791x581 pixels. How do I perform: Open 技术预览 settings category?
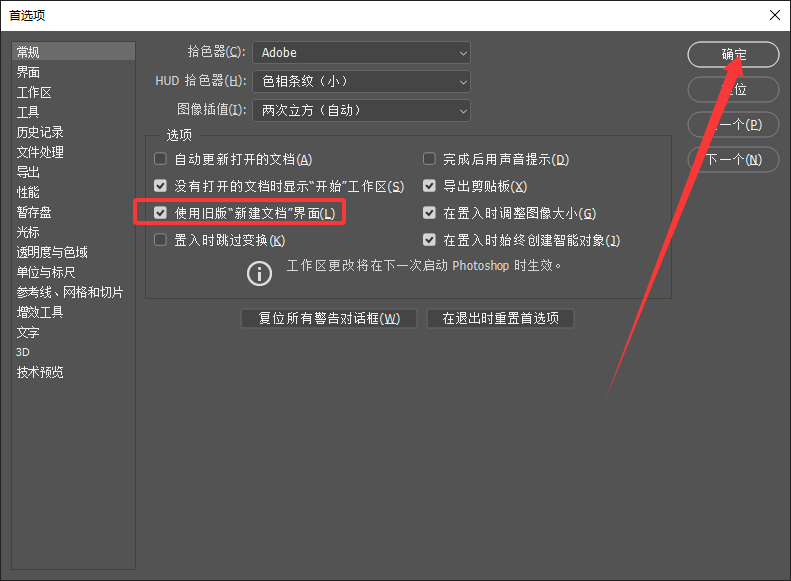click(74, 372)
